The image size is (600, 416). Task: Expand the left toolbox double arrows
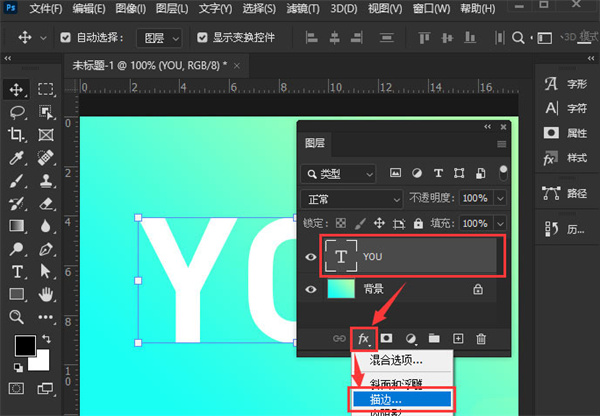click(8, 58)
